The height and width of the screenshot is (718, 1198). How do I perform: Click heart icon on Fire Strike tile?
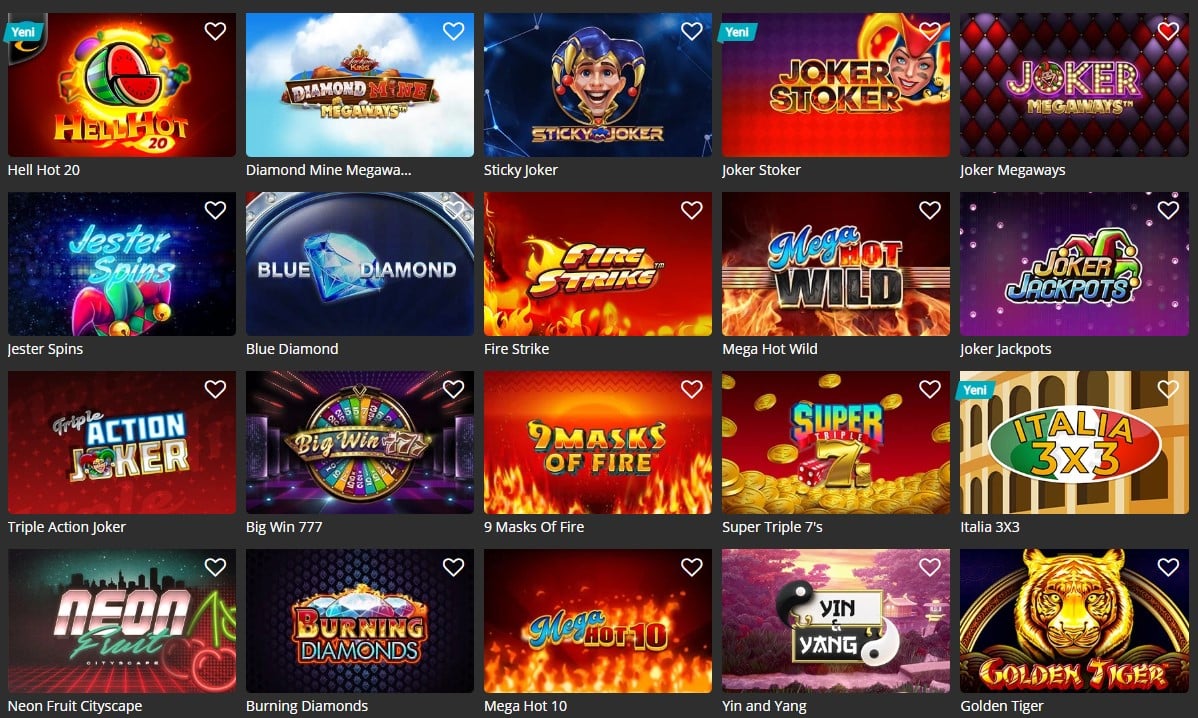691,210
